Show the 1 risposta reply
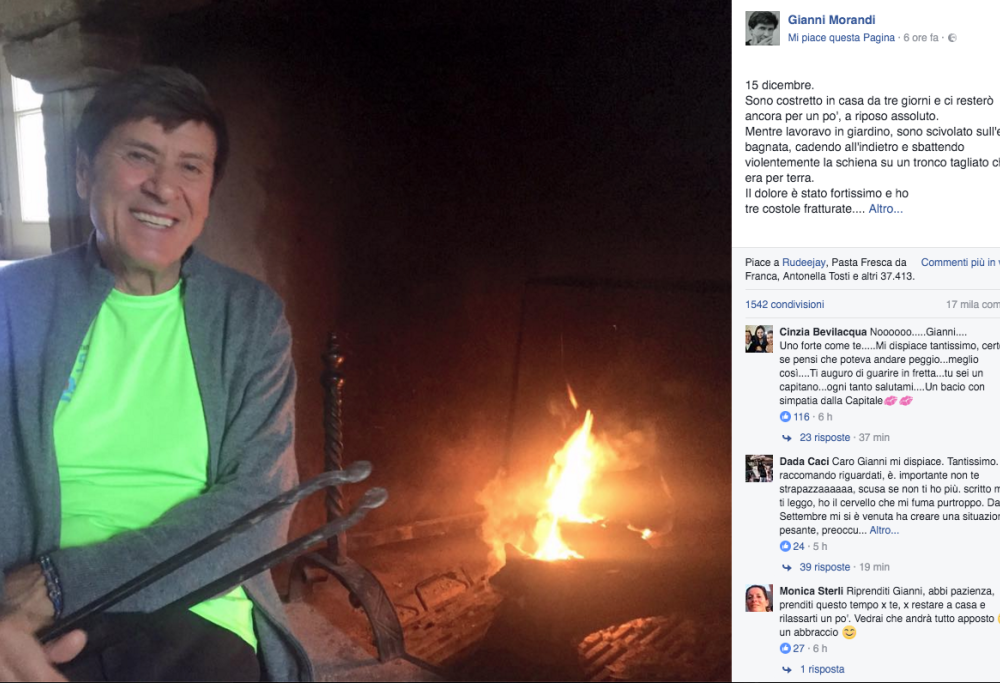Image resolution: width=1000 pixels, height=683 pixels. coord(822,669)
